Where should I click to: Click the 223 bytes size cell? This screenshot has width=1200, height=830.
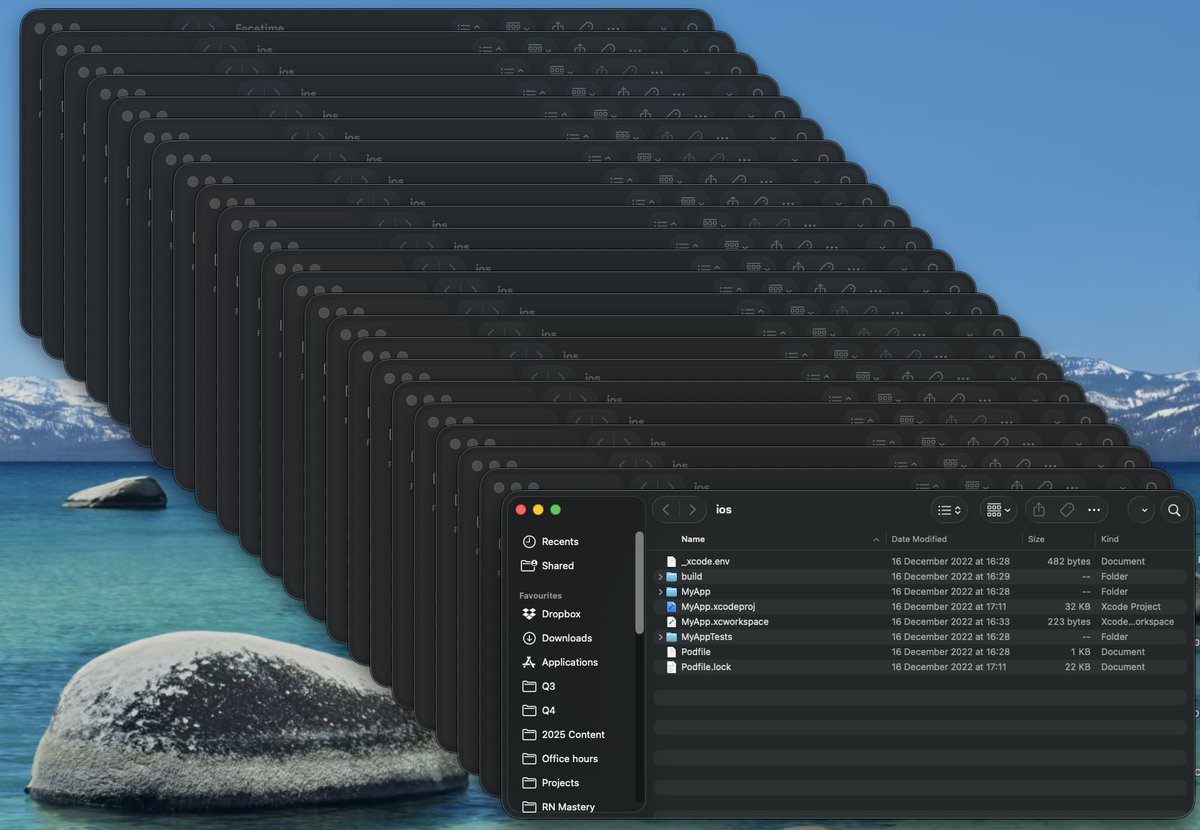[x=1069, y=622]
